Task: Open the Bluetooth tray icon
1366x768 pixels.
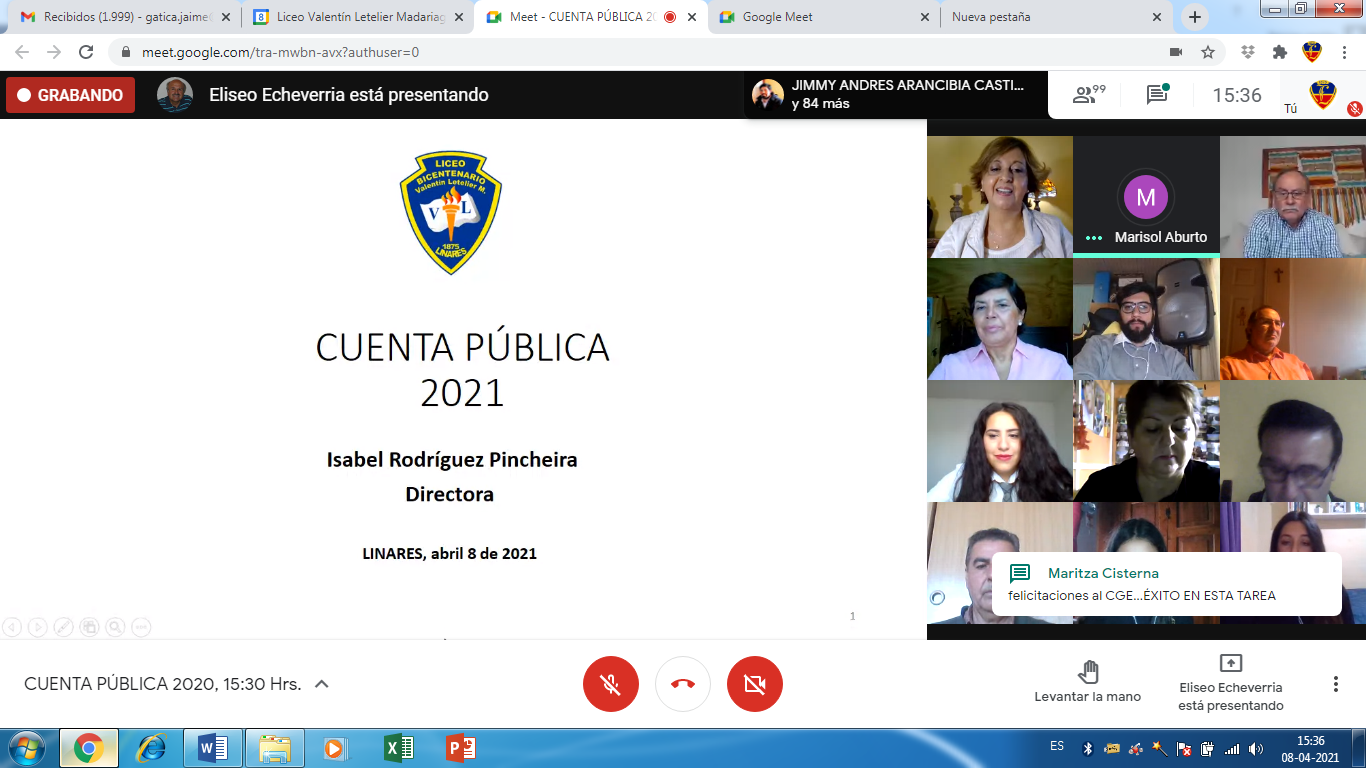Action: [1087, 748]
